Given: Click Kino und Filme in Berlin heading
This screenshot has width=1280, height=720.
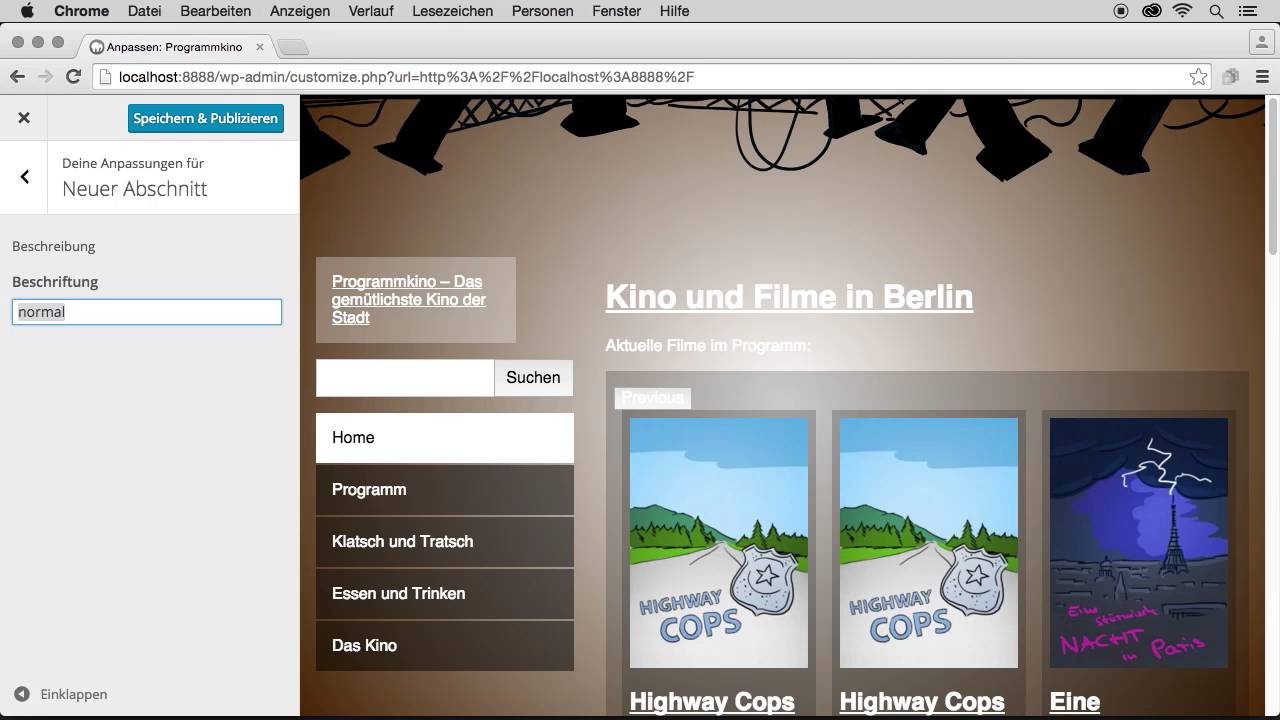Looking at the screenshot, I should 789,297.
